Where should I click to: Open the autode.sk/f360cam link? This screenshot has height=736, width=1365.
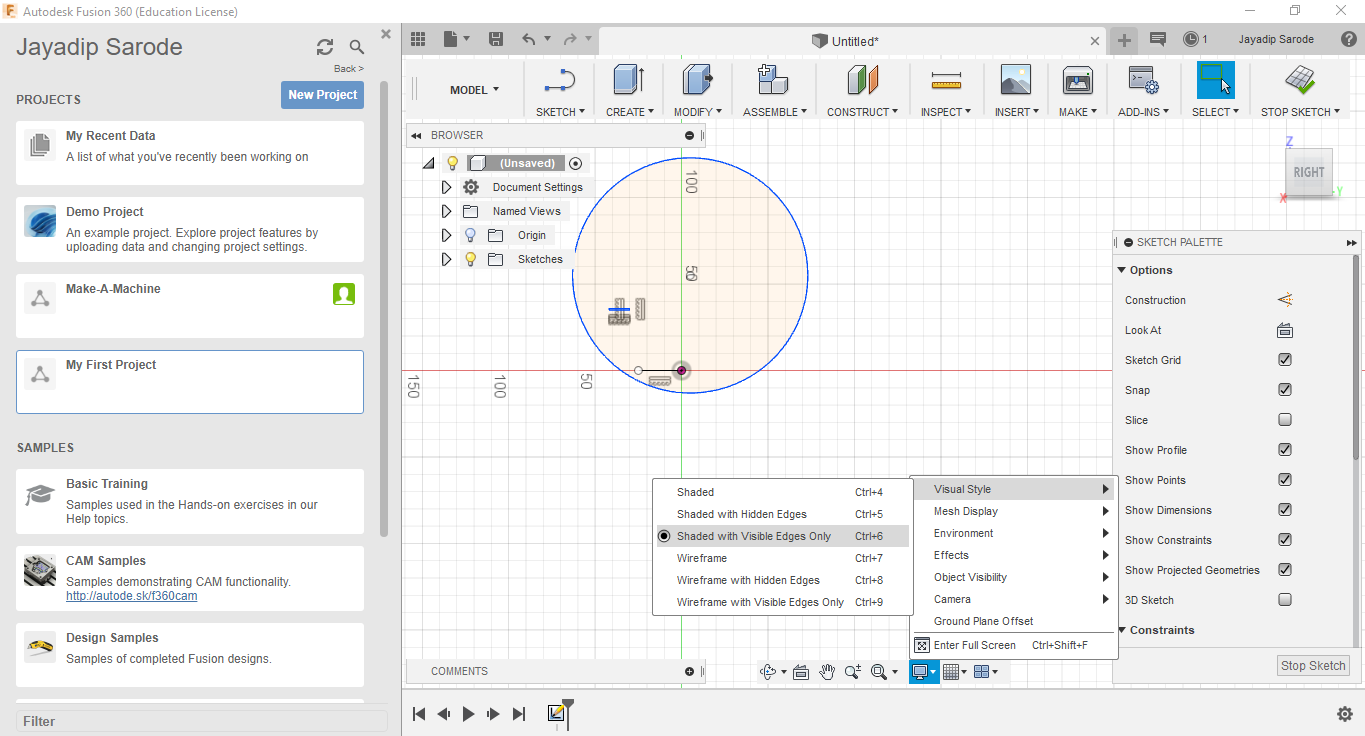pos(132,596)
